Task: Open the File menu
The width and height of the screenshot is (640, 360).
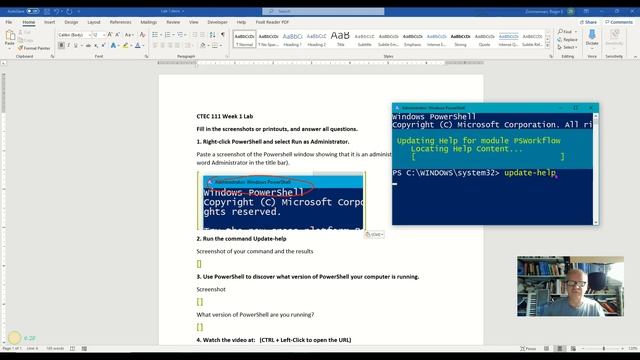Action: tap(9, 22)
